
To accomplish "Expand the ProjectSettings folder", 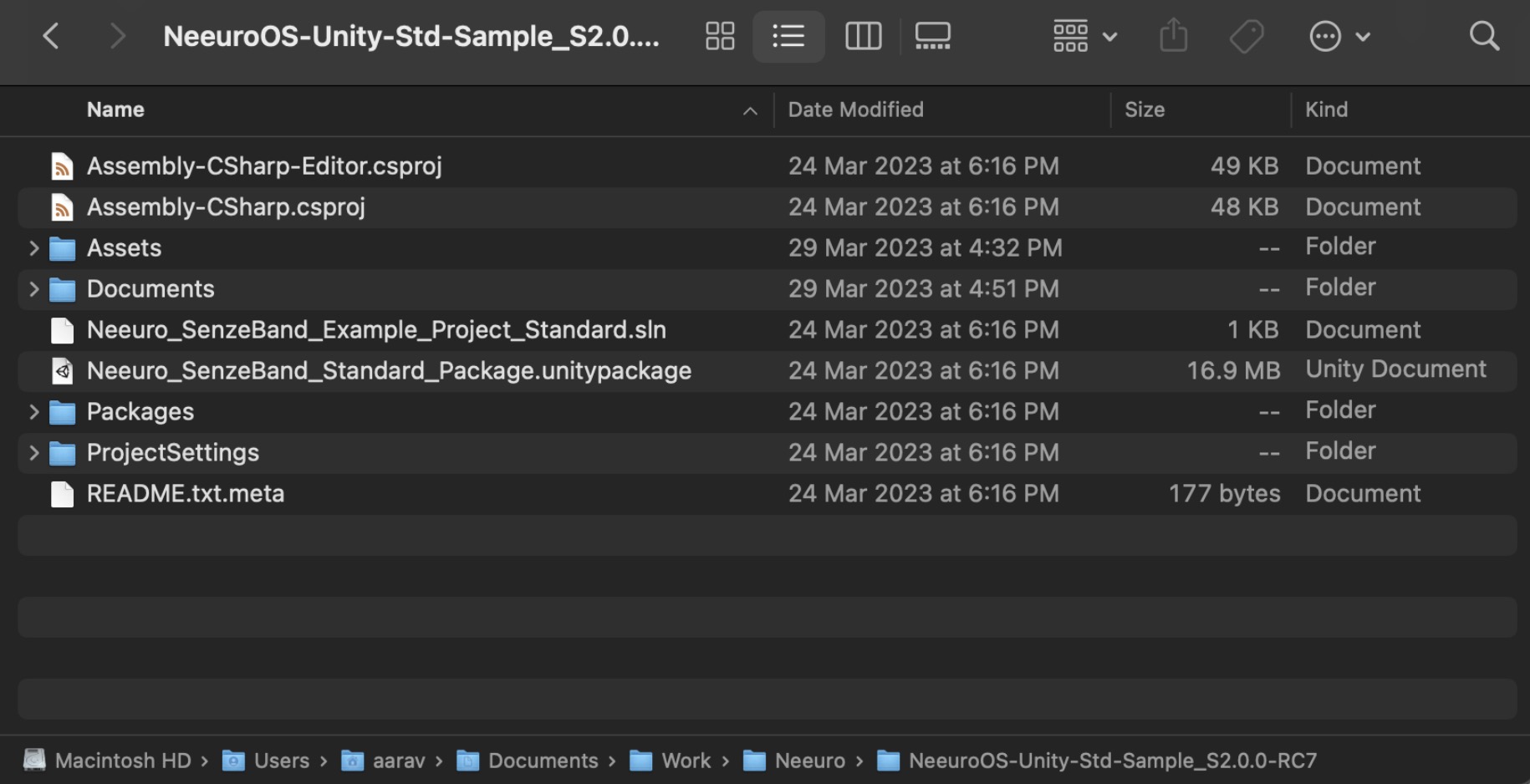I will click(x=33, y=452).
